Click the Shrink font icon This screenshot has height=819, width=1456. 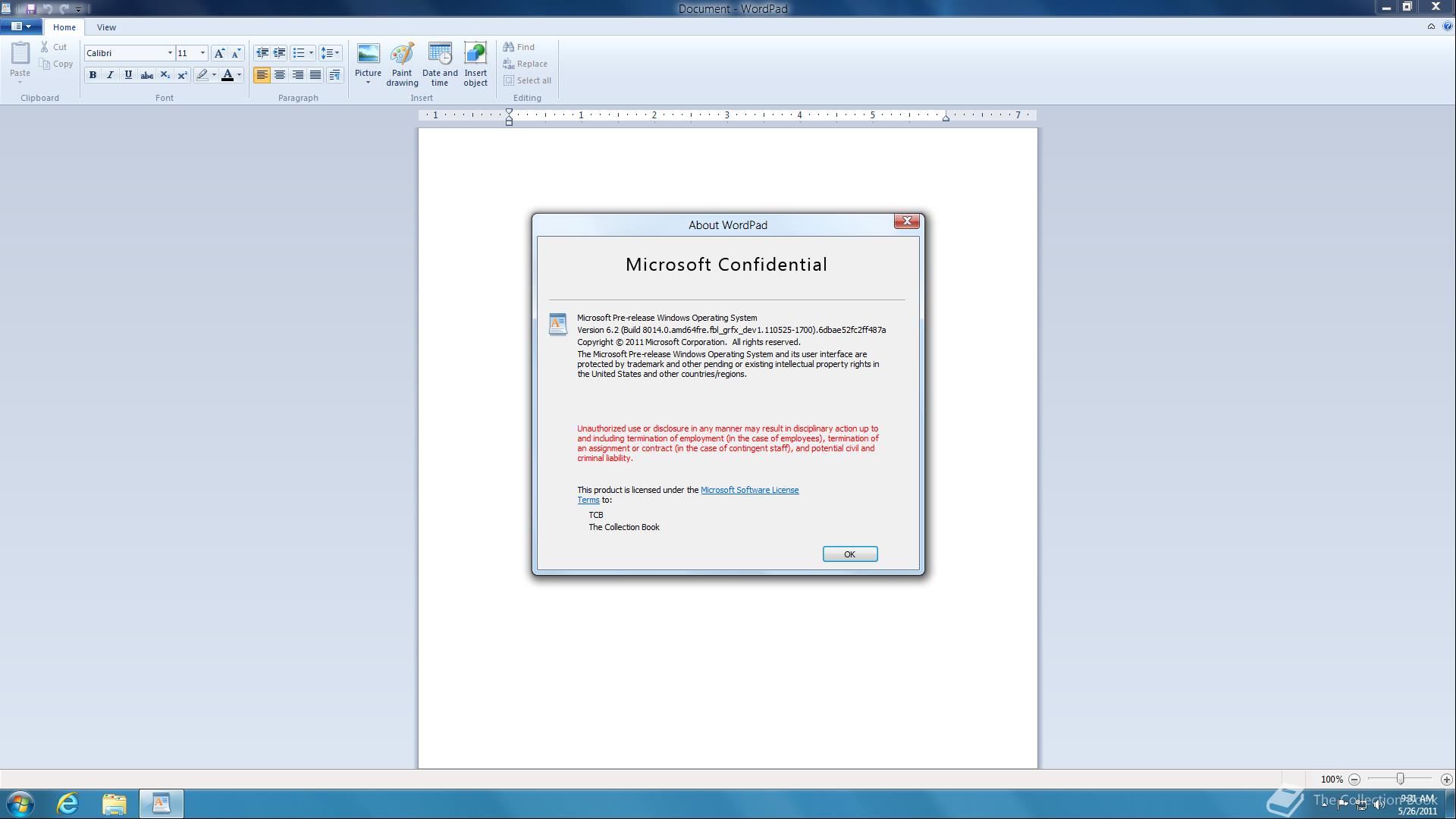pos(236,53)
